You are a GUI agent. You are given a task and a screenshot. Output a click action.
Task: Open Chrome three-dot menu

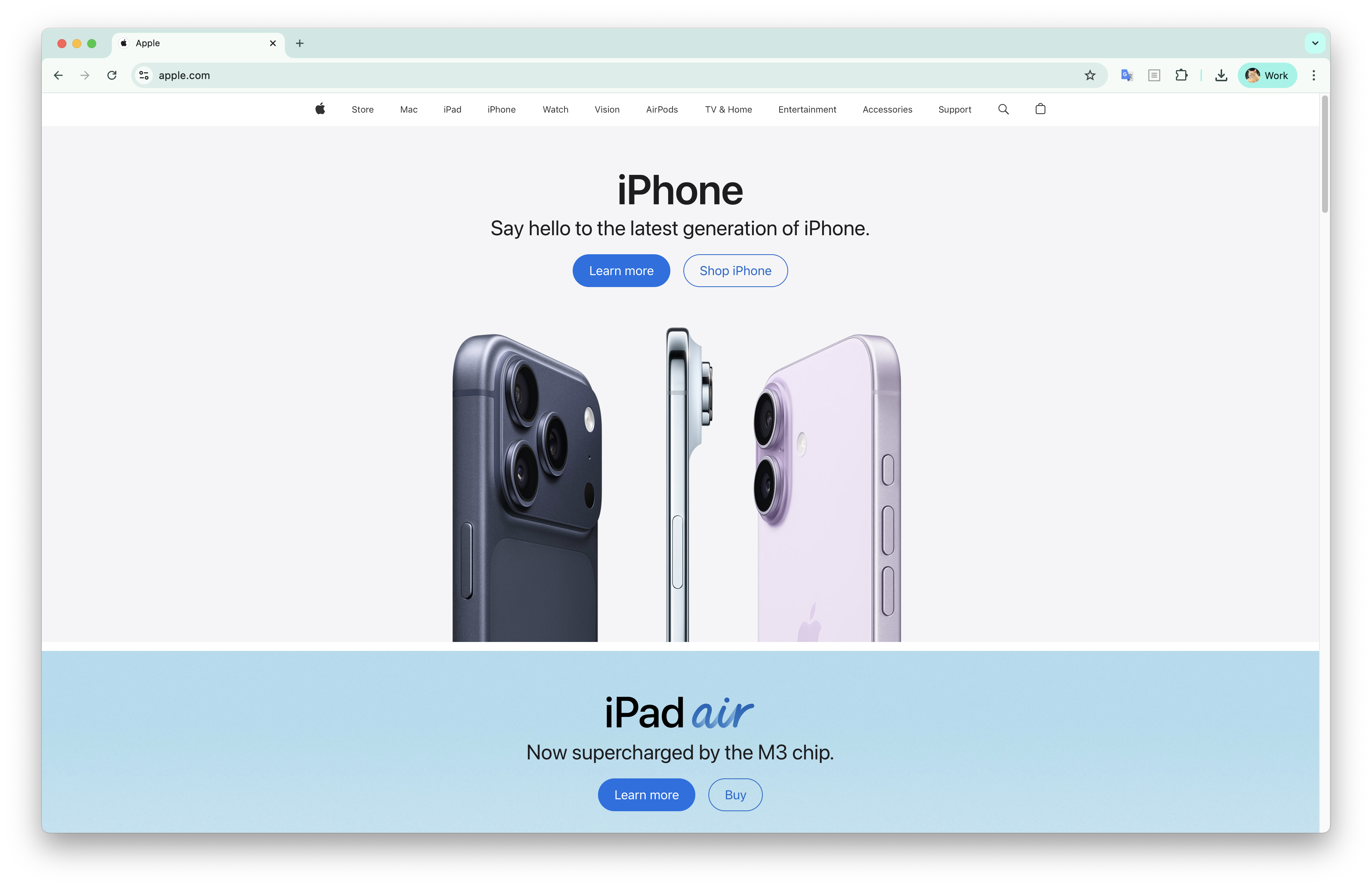pos(1314,75)
